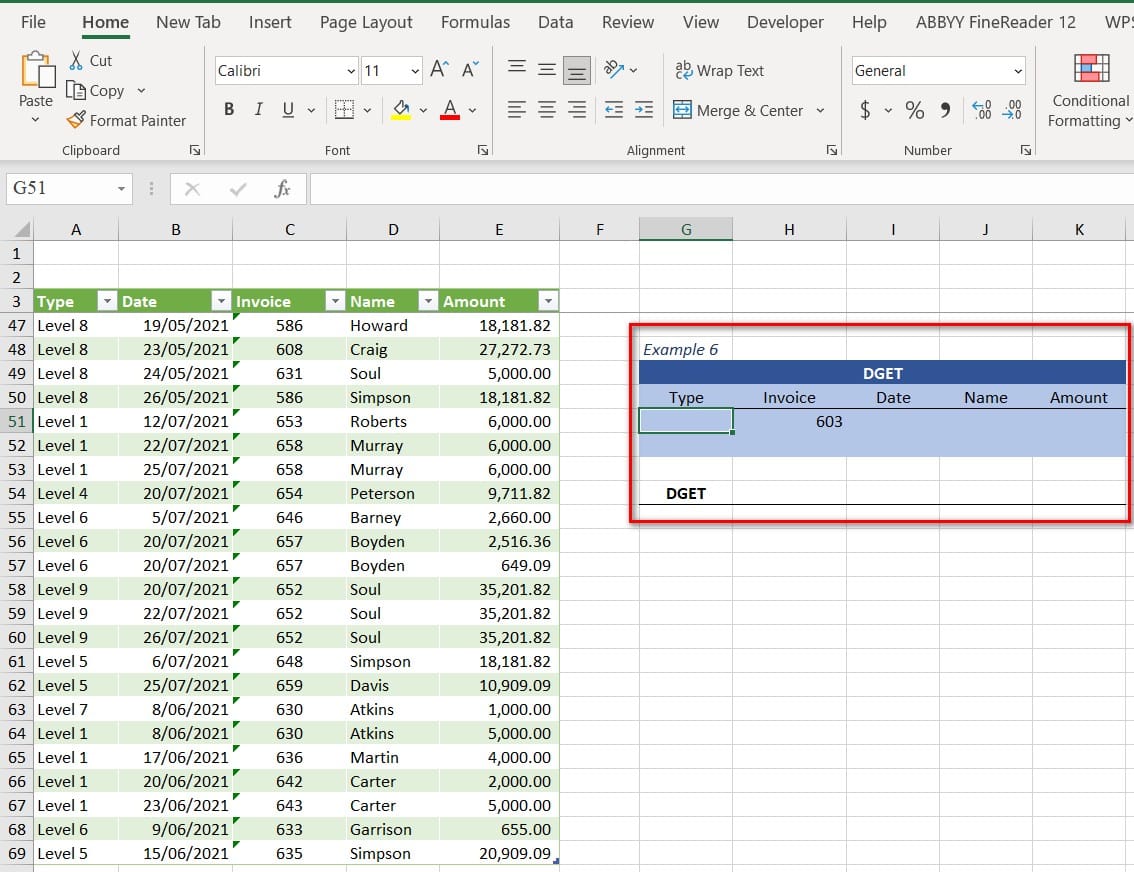Toggle Bold formatting

tap(229, 110)
